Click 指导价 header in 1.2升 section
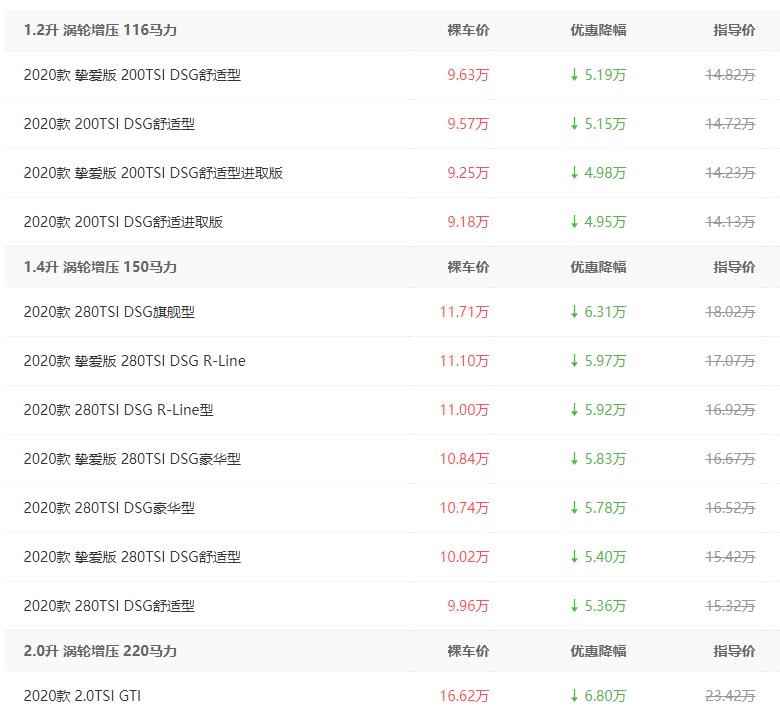The height and width of the screenshot is (718, 780). pos(734,30)
